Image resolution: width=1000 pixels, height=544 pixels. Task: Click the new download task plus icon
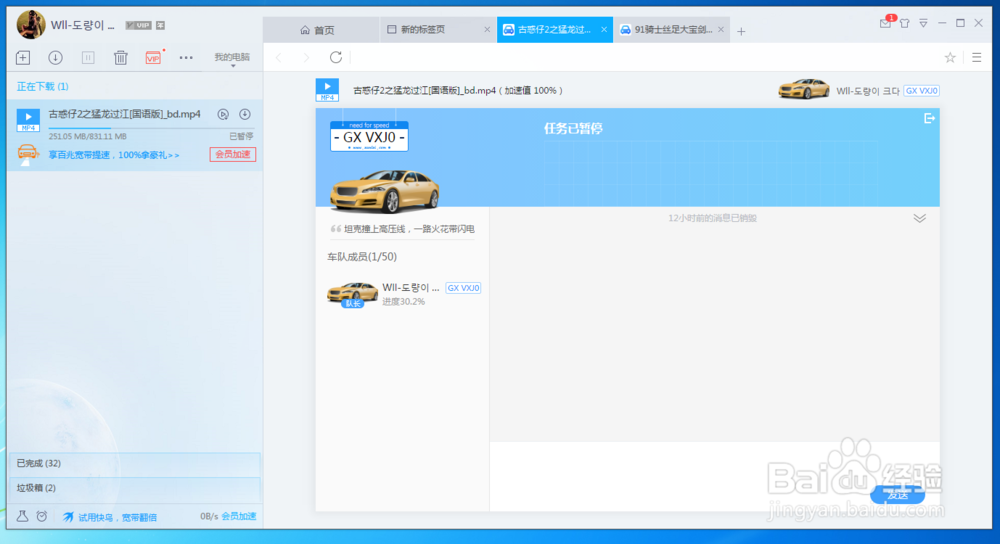[23, 57]
